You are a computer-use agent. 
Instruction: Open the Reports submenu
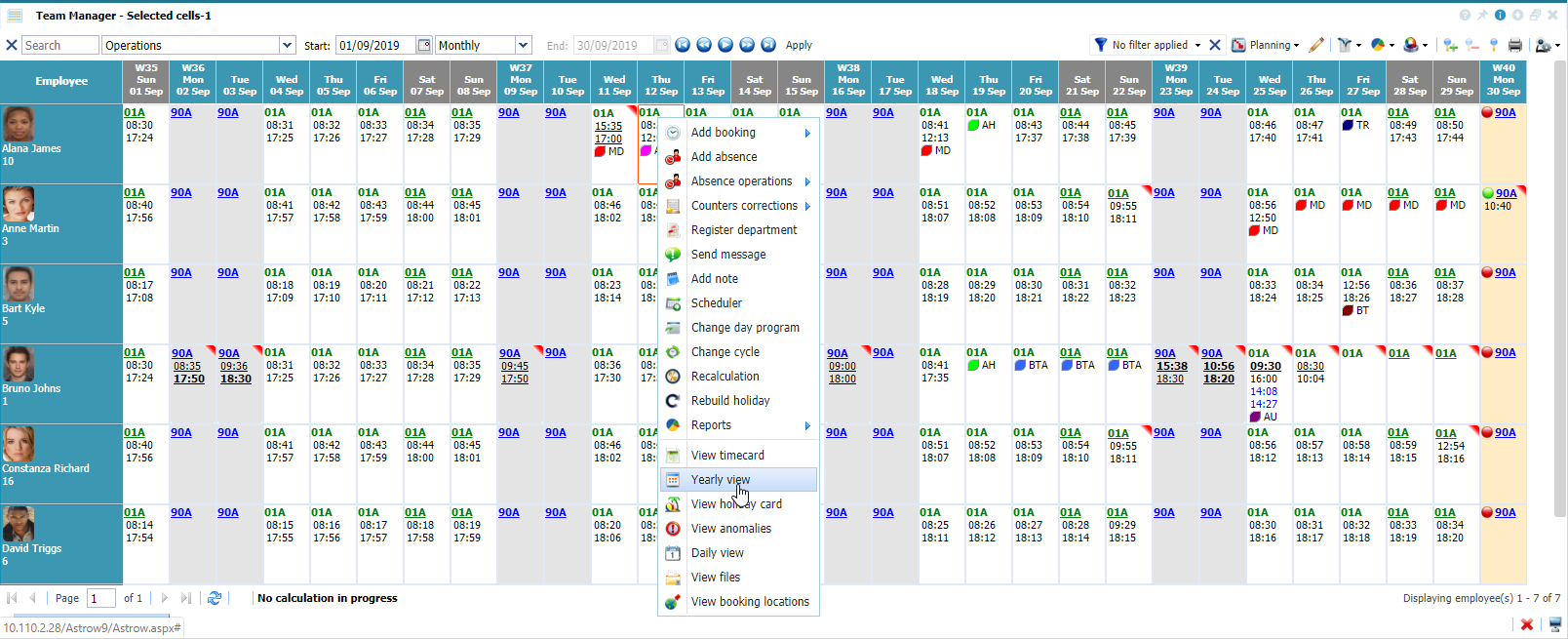tap(711, 425)
